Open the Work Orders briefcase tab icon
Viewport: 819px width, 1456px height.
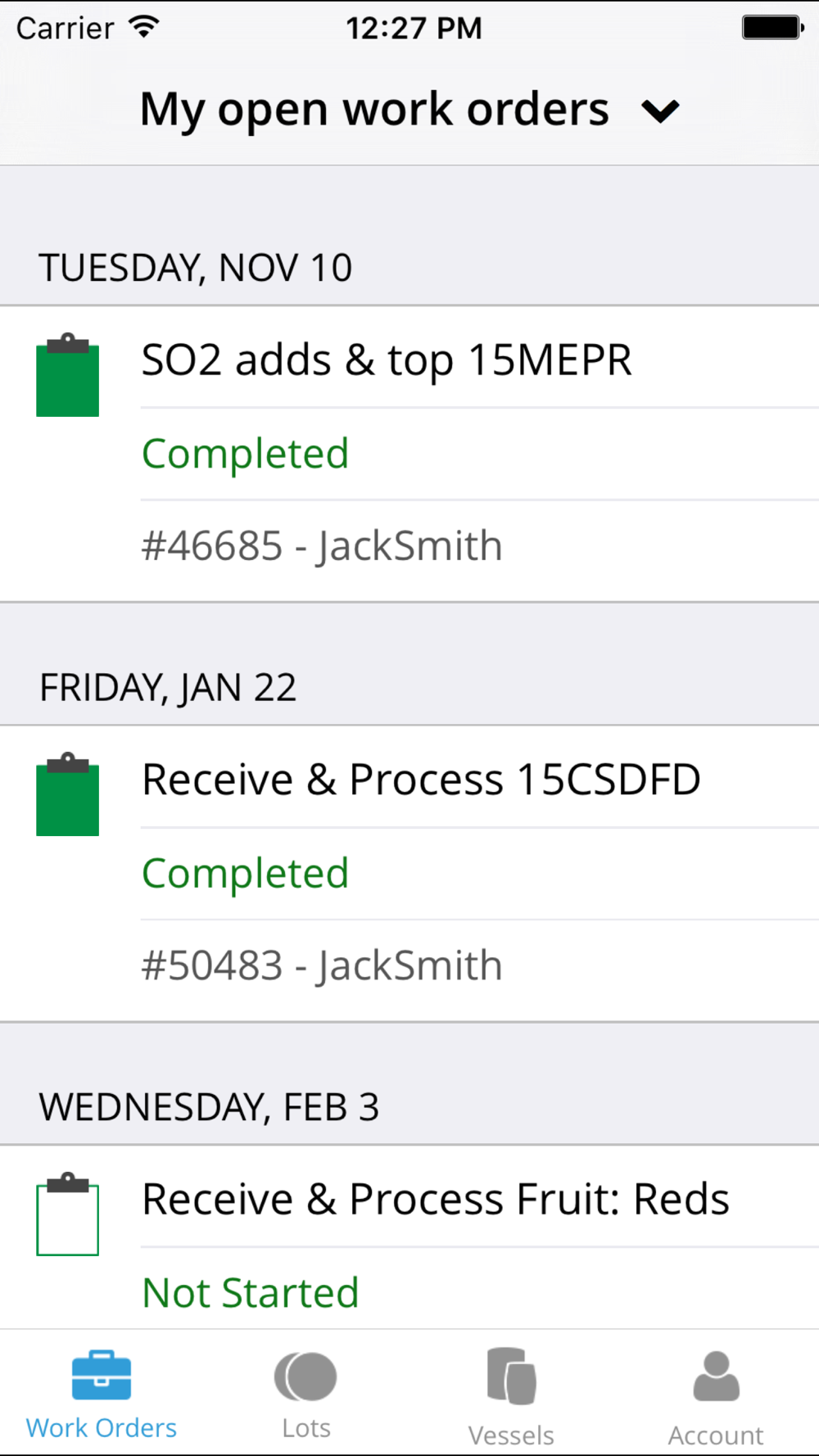(102, 1375)
